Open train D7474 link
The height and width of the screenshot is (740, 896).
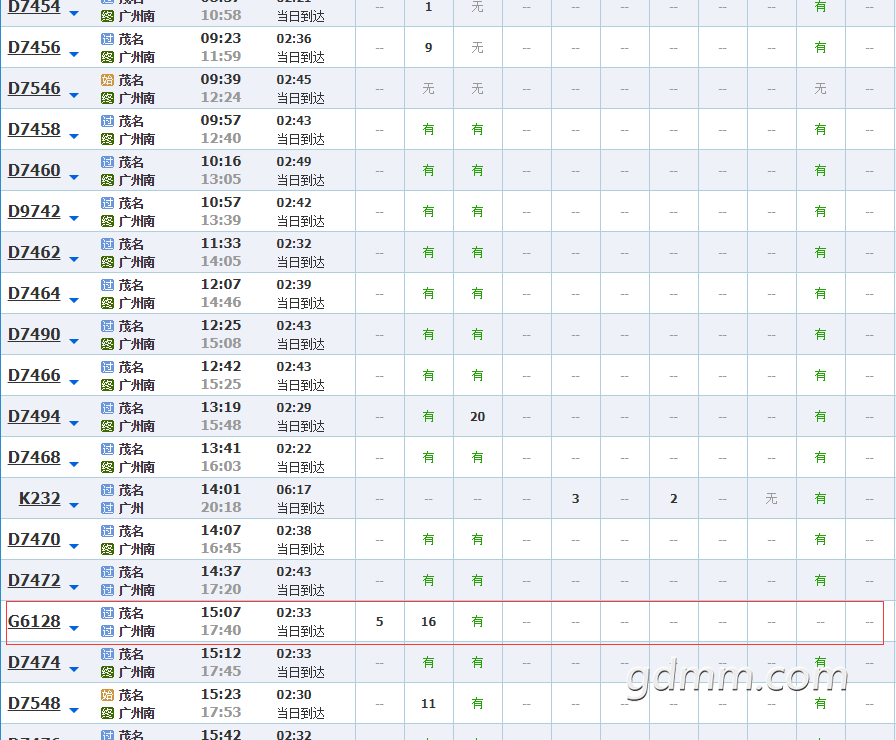pyautogui.click(x=34, y=662)
